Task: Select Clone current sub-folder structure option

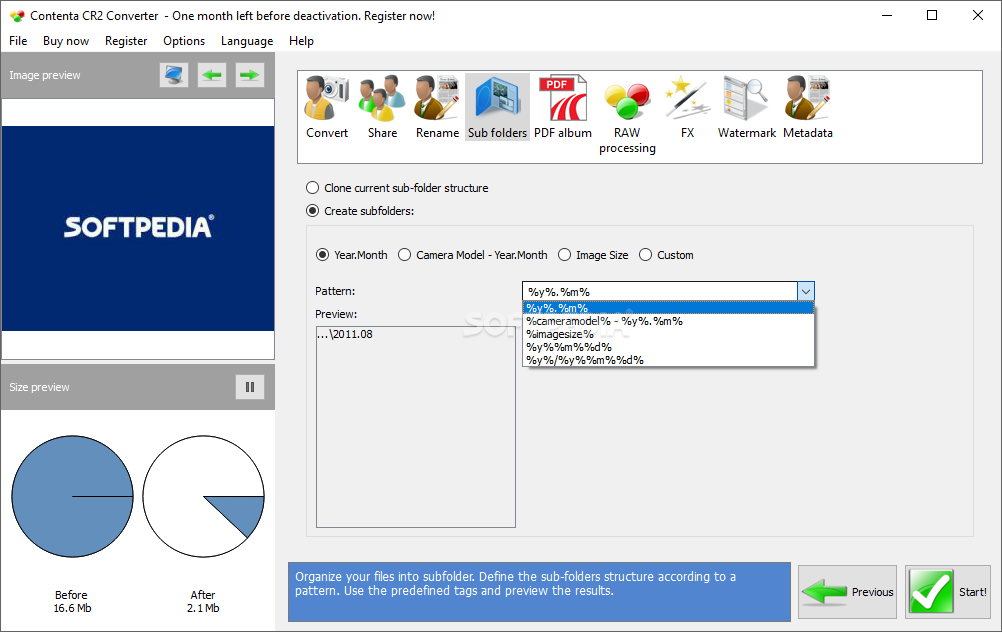Action: (x=397, y=188)
